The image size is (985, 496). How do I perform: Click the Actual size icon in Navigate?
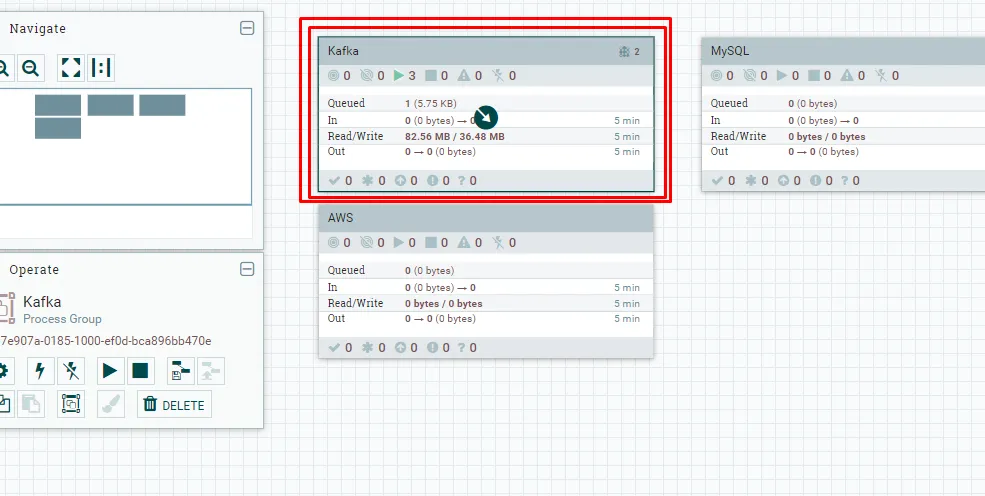point(101,68)
